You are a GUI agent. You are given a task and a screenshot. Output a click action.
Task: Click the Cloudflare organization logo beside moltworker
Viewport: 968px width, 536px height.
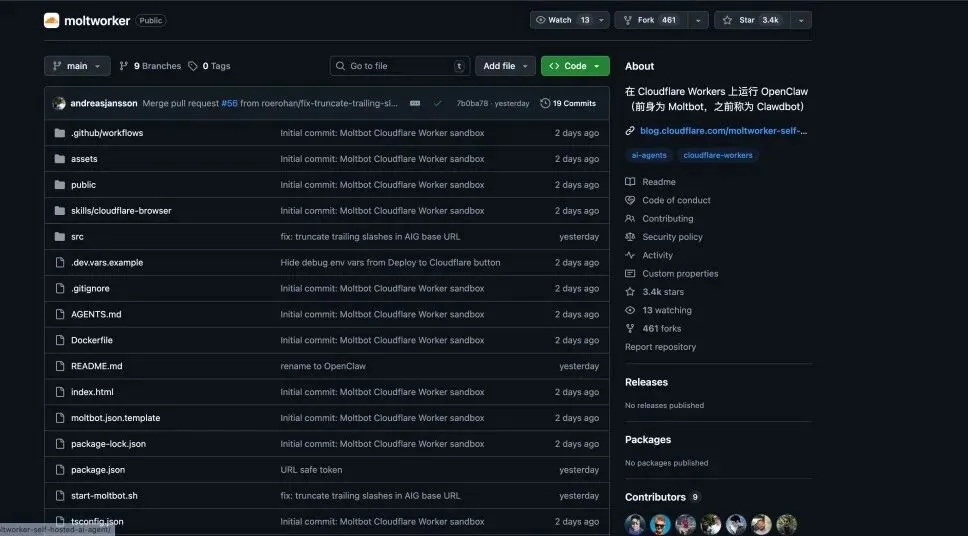[51, 20]
